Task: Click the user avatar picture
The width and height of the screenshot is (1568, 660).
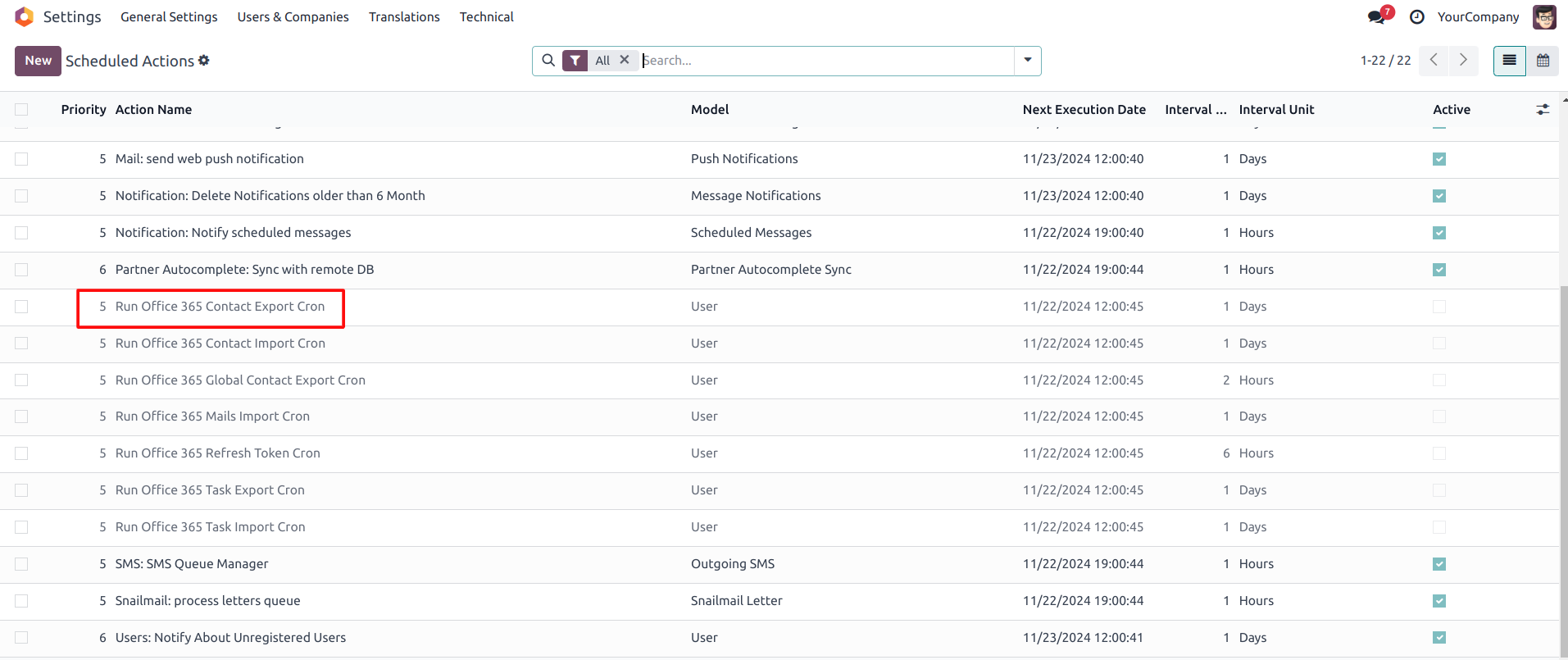Action: click(x=1544, y=17)
